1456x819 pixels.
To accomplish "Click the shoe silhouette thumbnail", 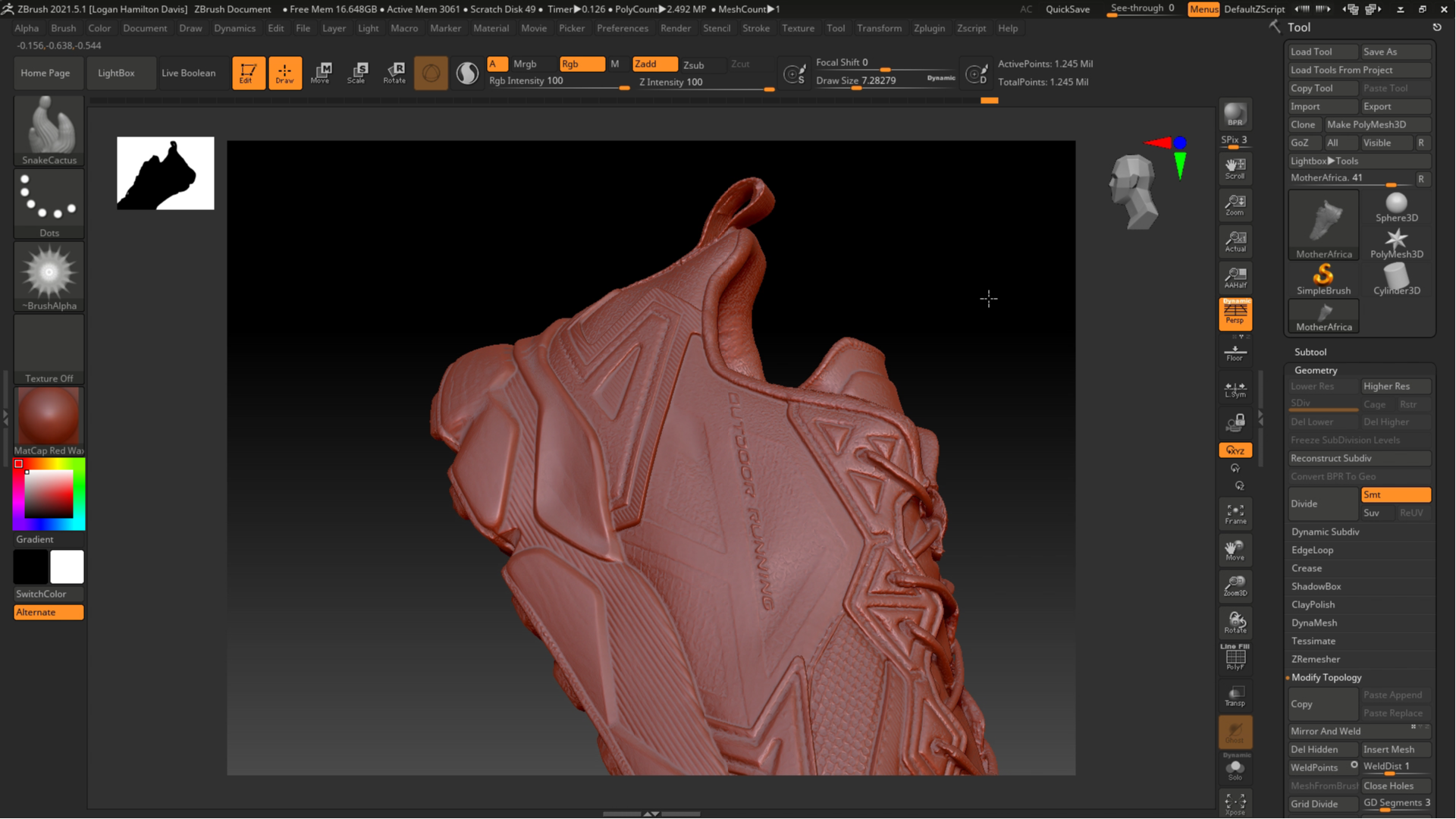I will 165,173.
